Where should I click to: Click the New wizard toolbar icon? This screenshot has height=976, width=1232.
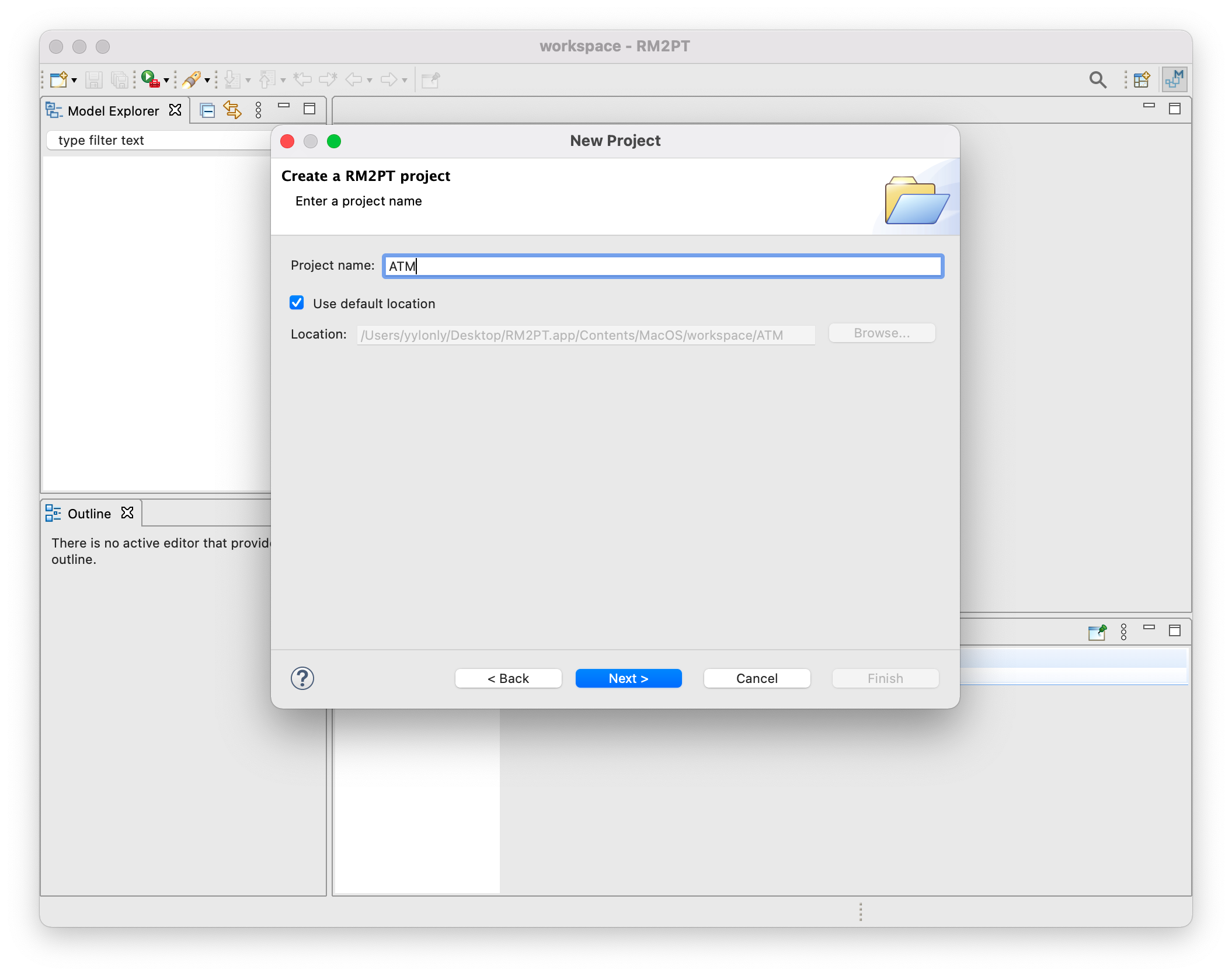click(58, 79)
